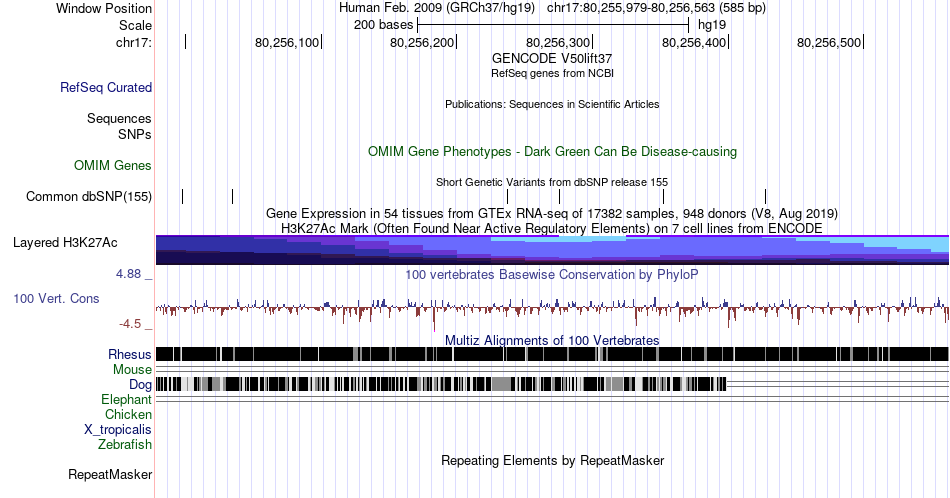This screenshot has width=950, height=498.
Task: Select the X_tropicalis alignment label
Action: point(118,430)
